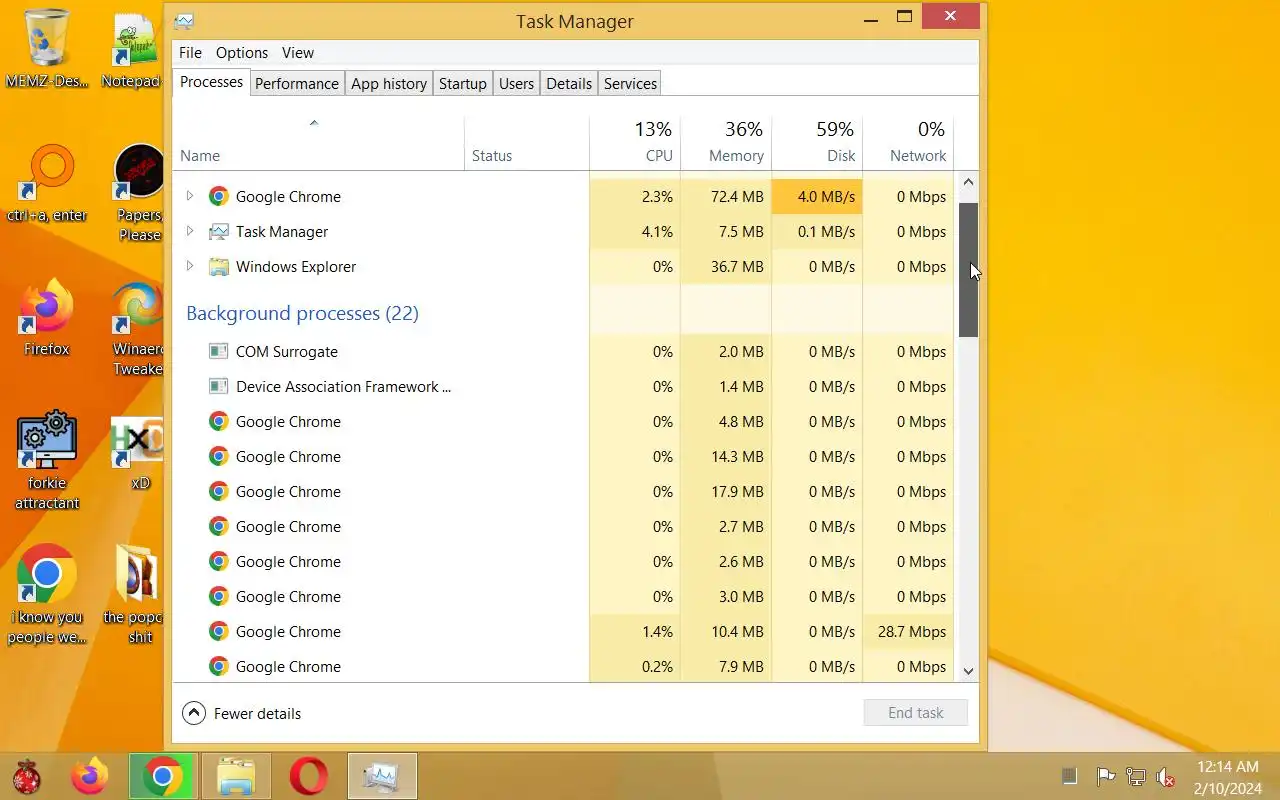Switch to the Details tab

coord(569,84)
